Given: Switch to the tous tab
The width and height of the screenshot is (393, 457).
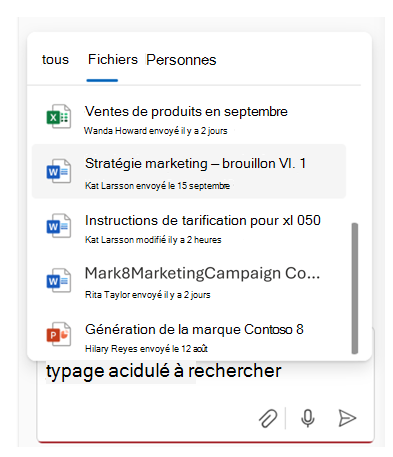Looking at the screenshot, I should click(x=55, y=60).
